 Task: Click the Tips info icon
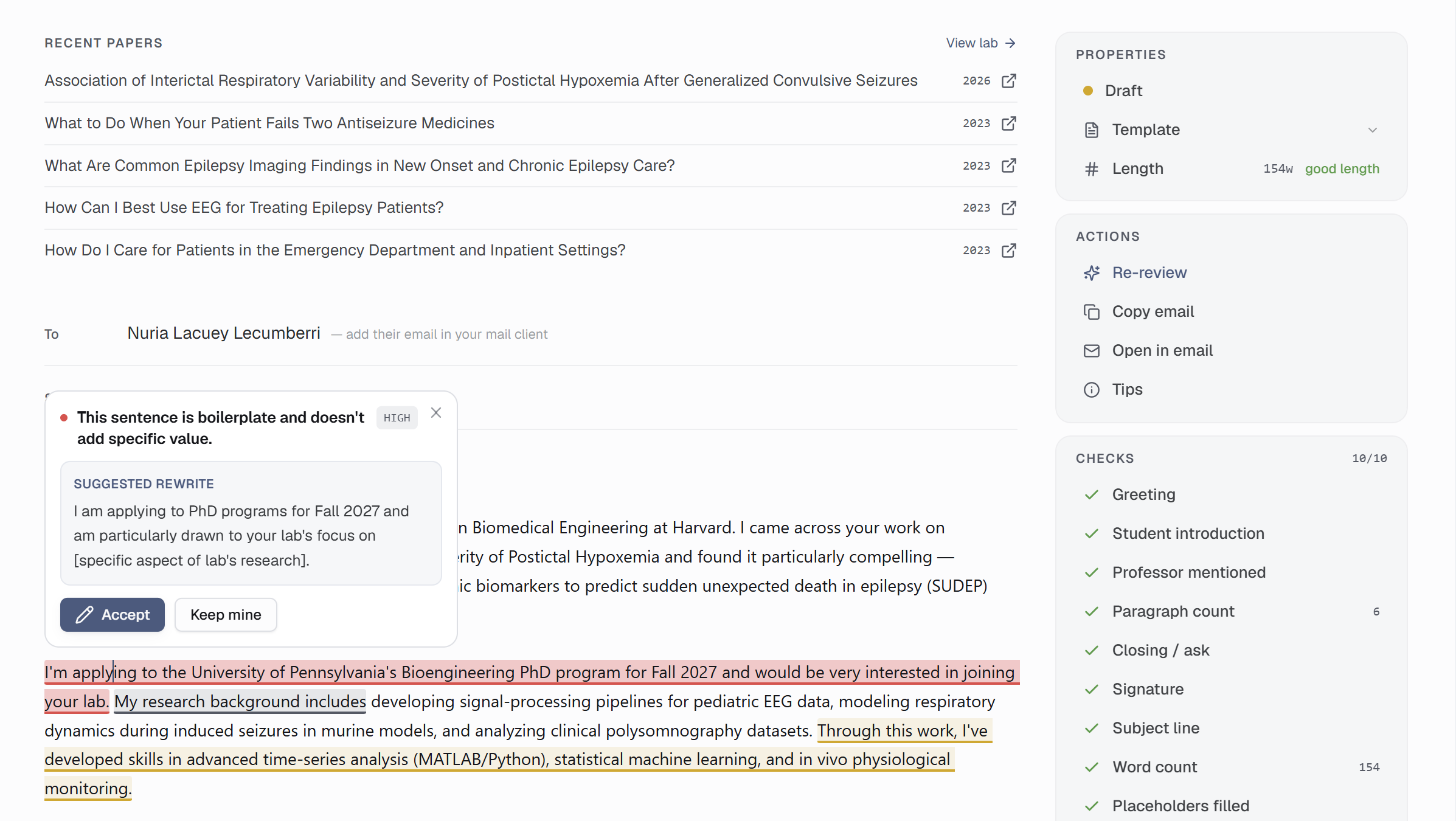(1092, 390)
